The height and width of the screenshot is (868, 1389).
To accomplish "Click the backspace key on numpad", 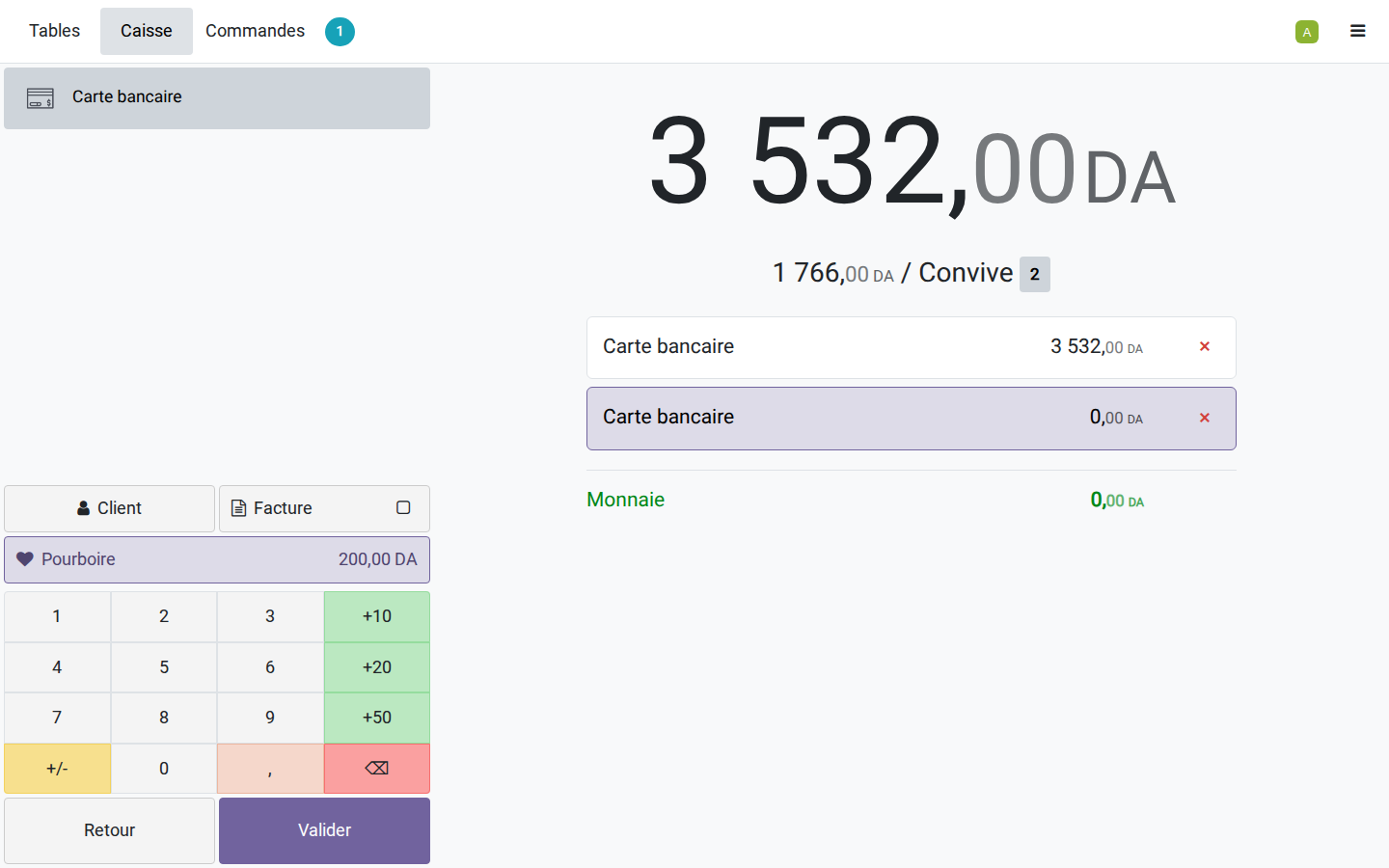I will 377,769.
